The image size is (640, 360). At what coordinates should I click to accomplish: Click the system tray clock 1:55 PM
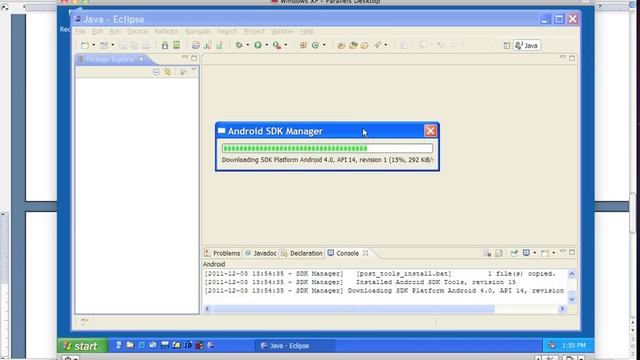click(x=573, y=345)
